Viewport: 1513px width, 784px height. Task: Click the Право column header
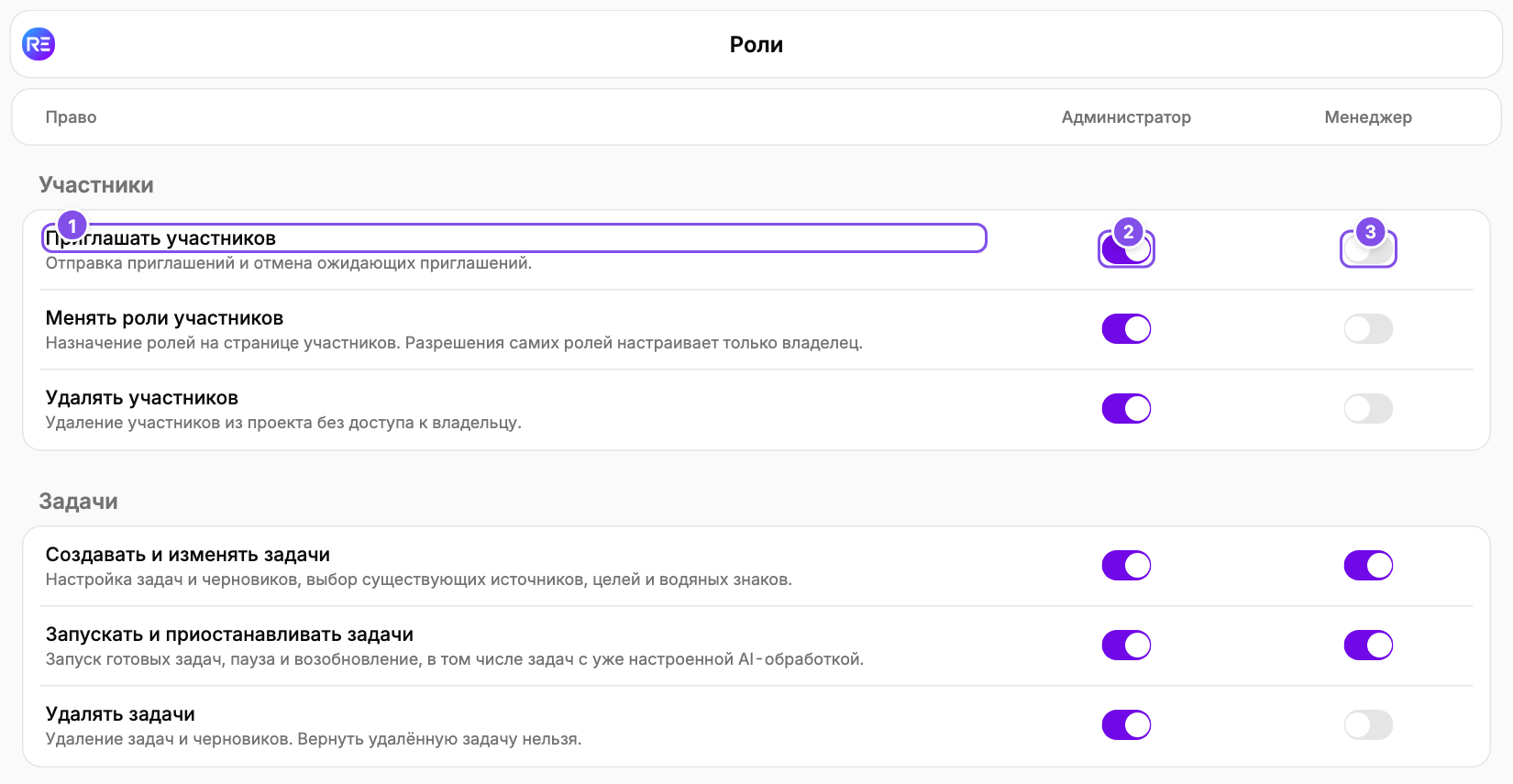pos(71,117)
